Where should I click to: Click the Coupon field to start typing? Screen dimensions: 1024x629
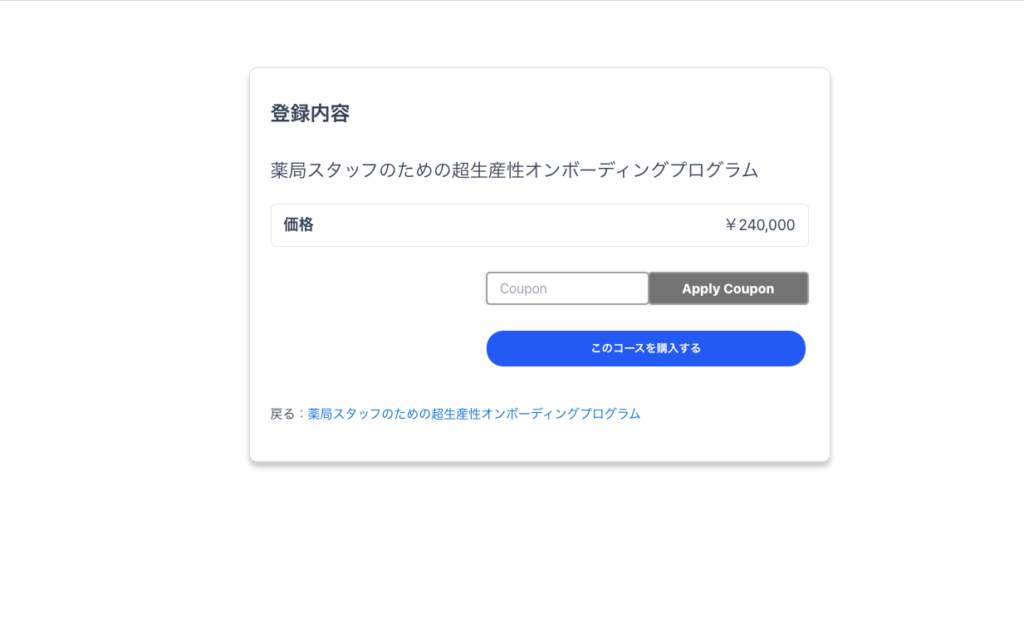pyautogui.click(x=566, y=288)
